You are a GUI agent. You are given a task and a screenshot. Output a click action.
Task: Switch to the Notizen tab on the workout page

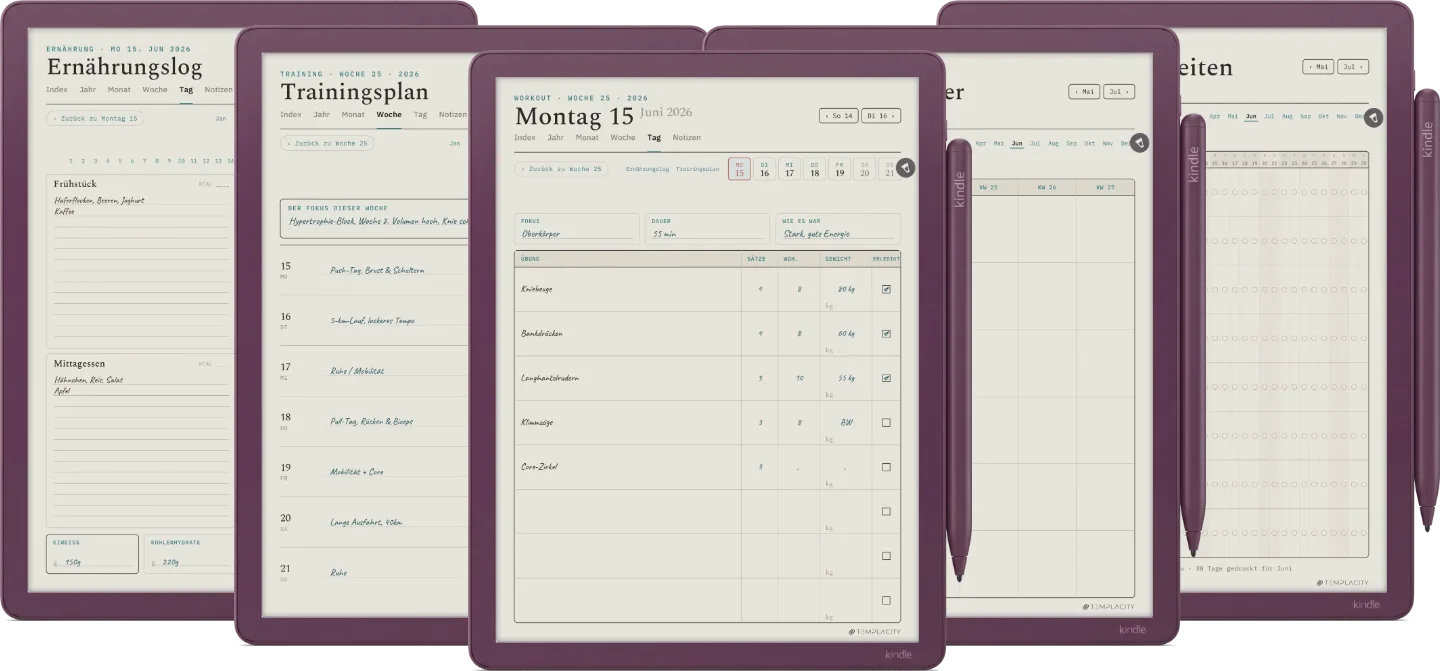pos(686,138)
